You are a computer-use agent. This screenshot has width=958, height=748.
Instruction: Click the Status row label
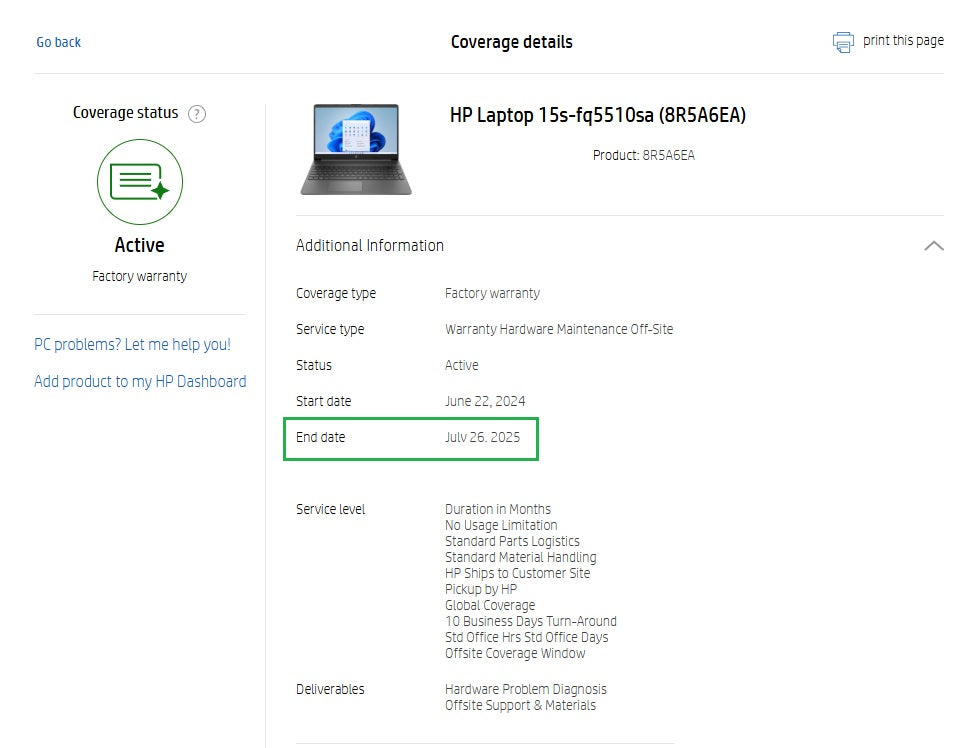[x=314, y=365]
